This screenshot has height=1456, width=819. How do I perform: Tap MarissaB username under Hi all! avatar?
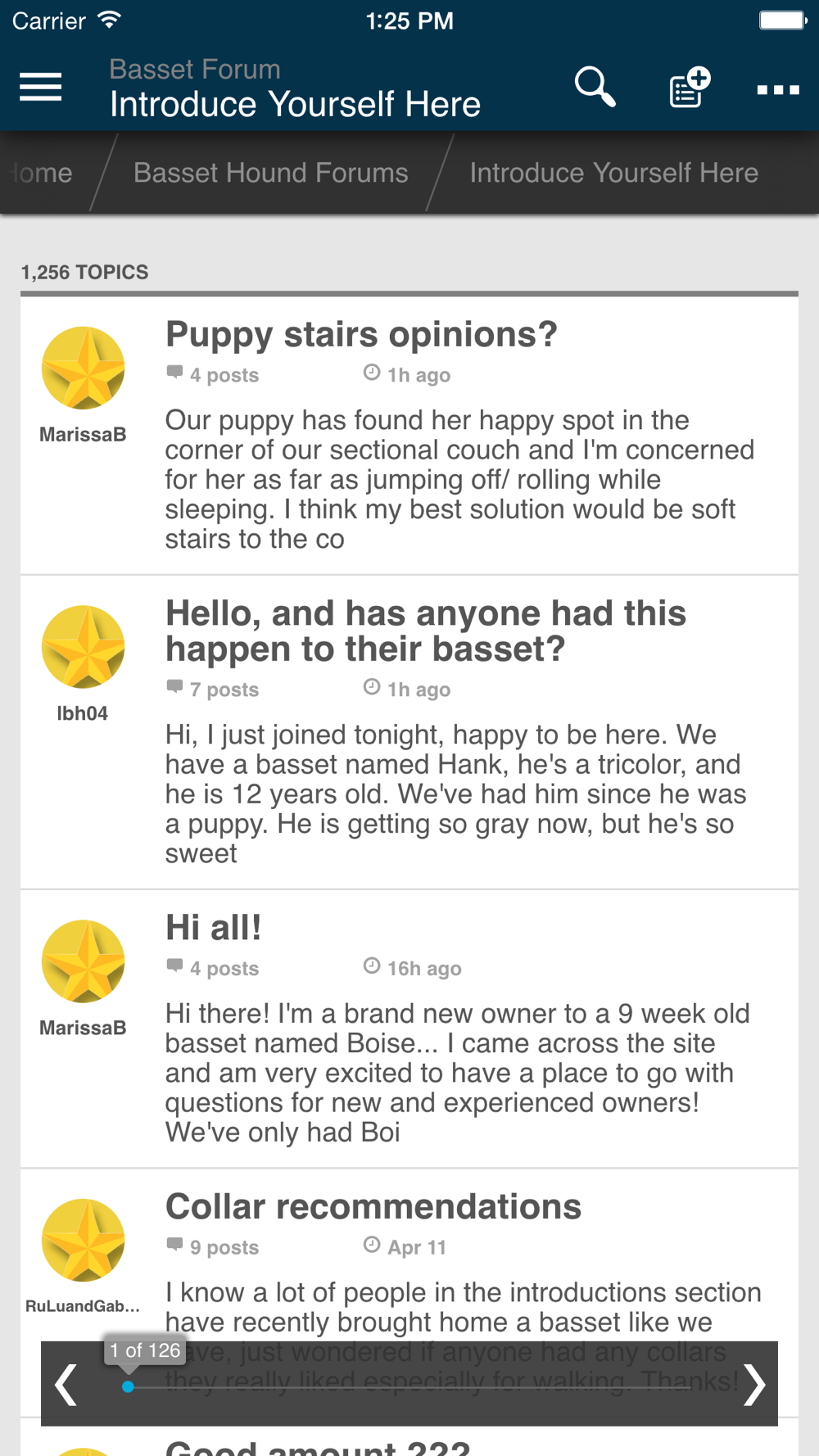(83, 1028)
